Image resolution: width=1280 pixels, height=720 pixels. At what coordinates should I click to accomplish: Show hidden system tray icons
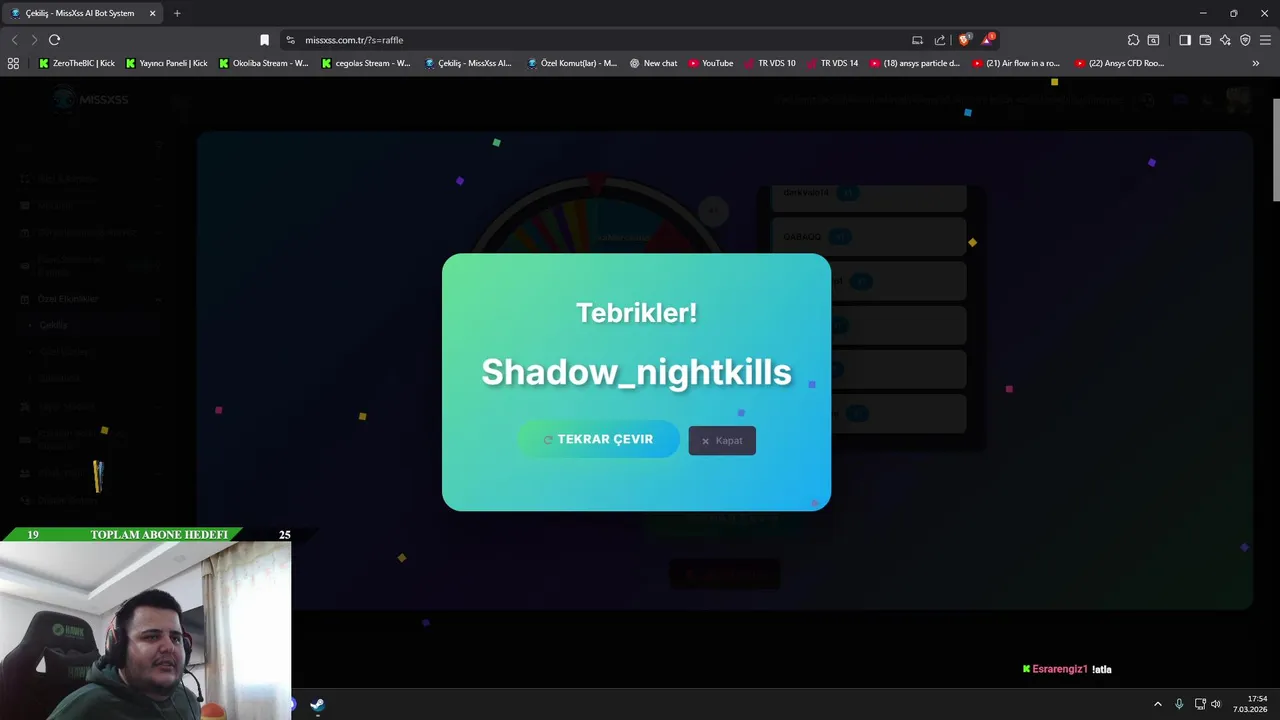pos(1158,704)
